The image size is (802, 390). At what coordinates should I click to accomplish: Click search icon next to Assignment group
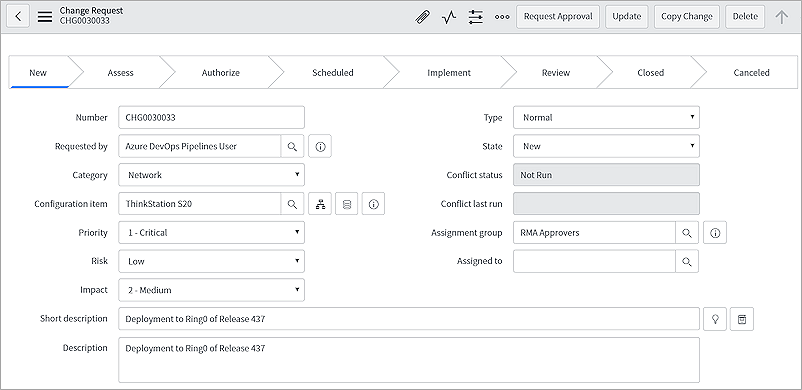pyautogui.click(x=687, y=233)
